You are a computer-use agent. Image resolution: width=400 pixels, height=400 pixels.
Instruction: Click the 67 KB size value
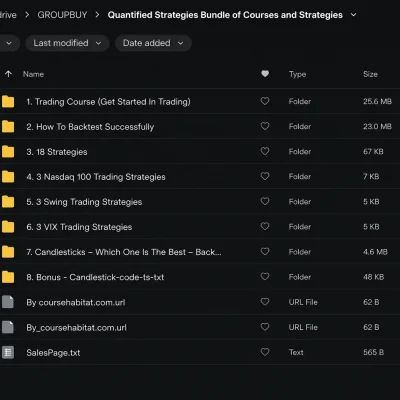point(373,152)
